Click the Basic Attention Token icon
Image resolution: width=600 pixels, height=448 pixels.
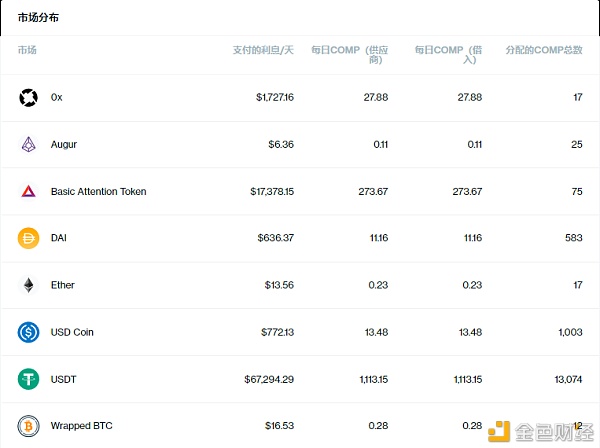28,191
